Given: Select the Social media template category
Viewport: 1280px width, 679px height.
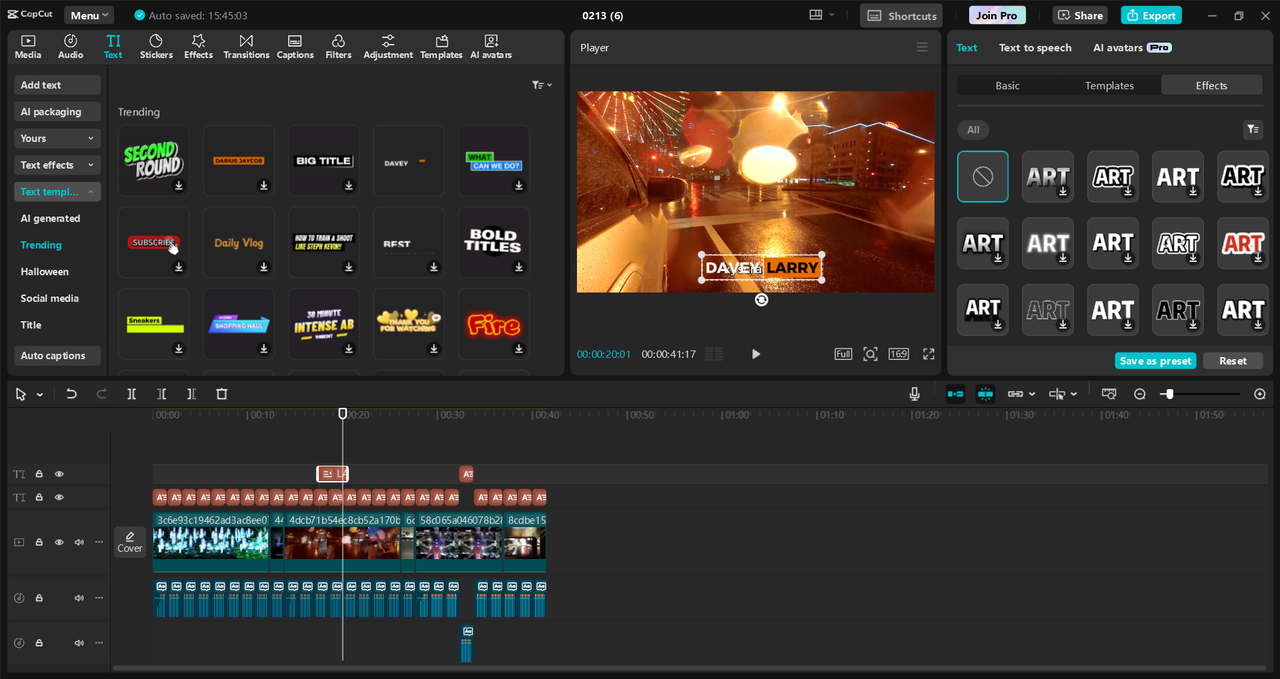Looking at the screenshot, I should click(x=50, y=298).
